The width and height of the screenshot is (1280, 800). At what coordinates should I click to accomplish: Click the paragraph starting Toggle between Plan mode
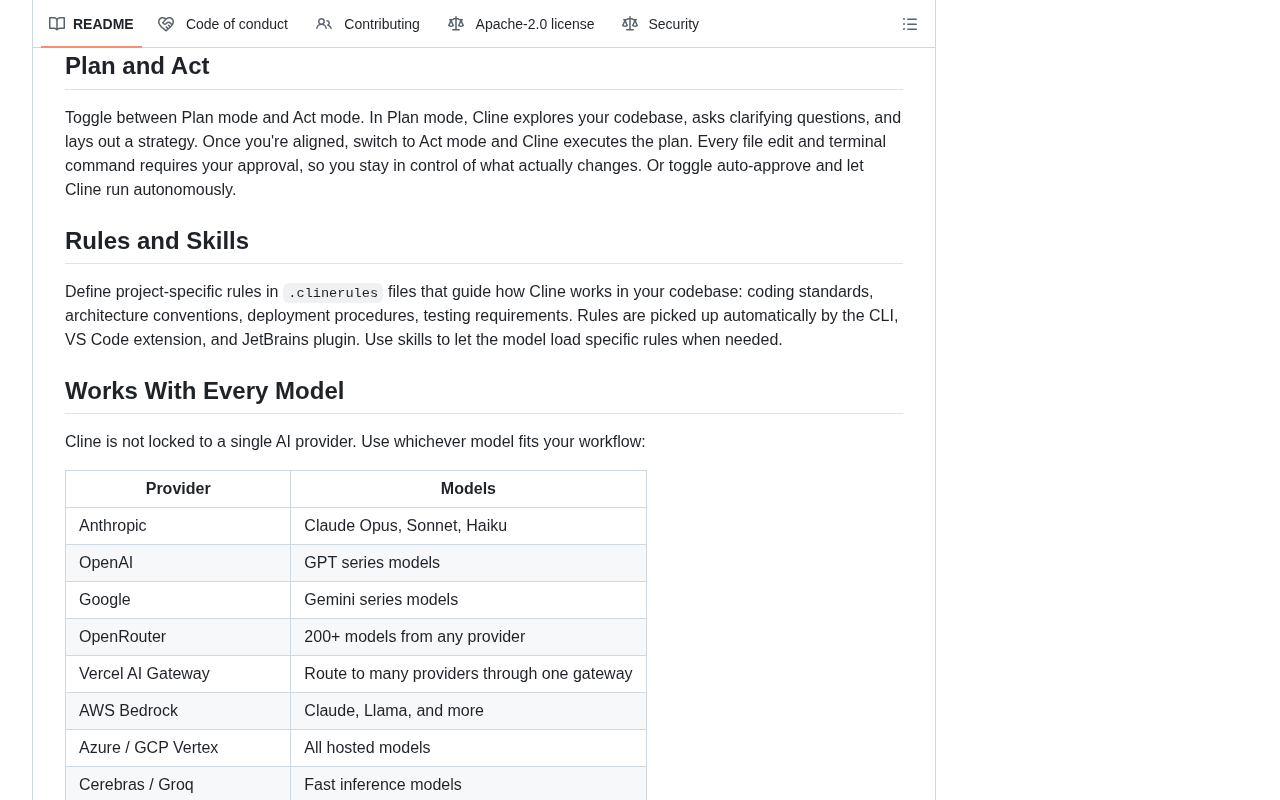point(484,154)
